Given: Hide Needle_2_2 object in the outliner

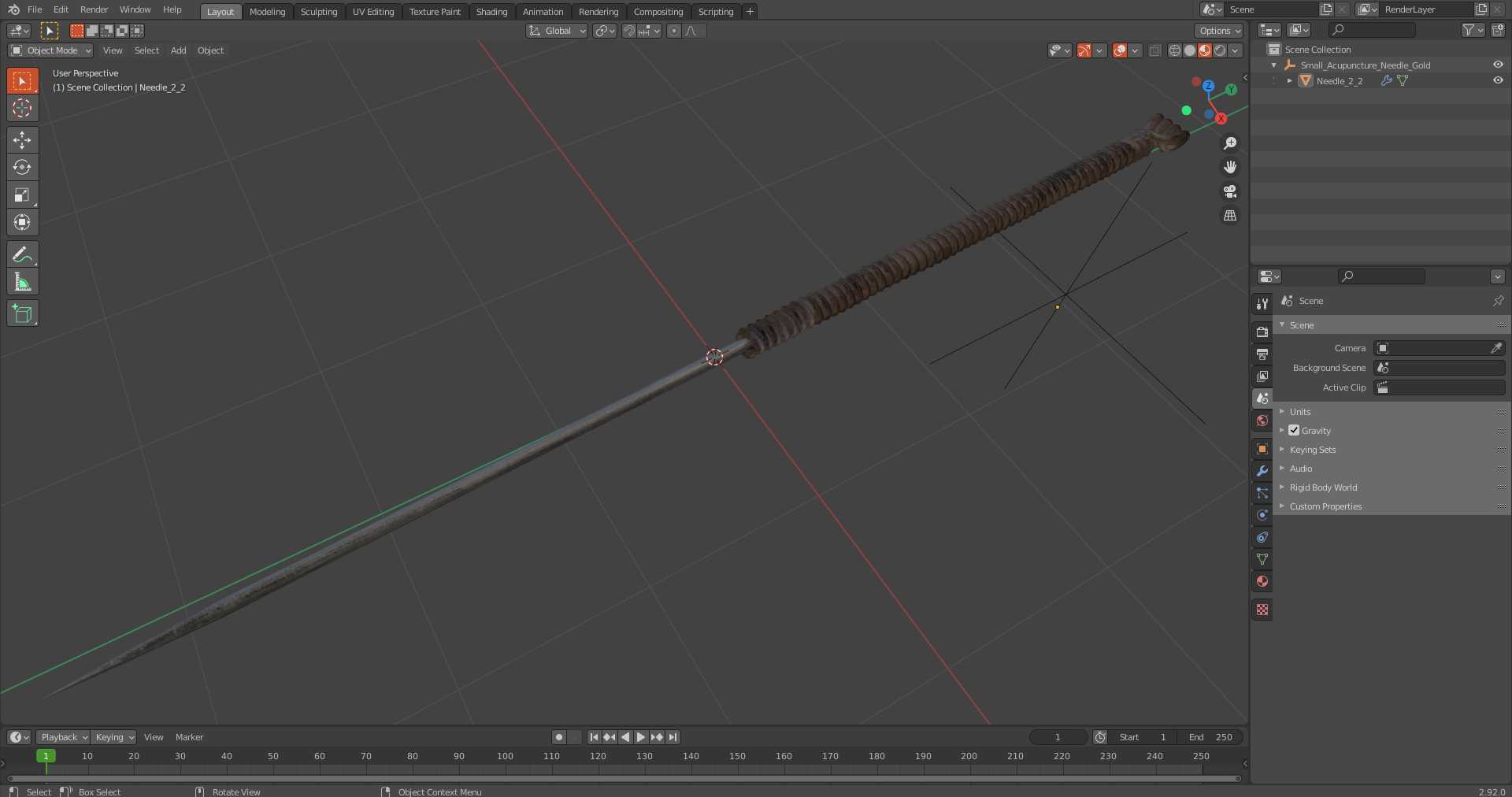Looking at the screenshot, I should coord(1498,80).
